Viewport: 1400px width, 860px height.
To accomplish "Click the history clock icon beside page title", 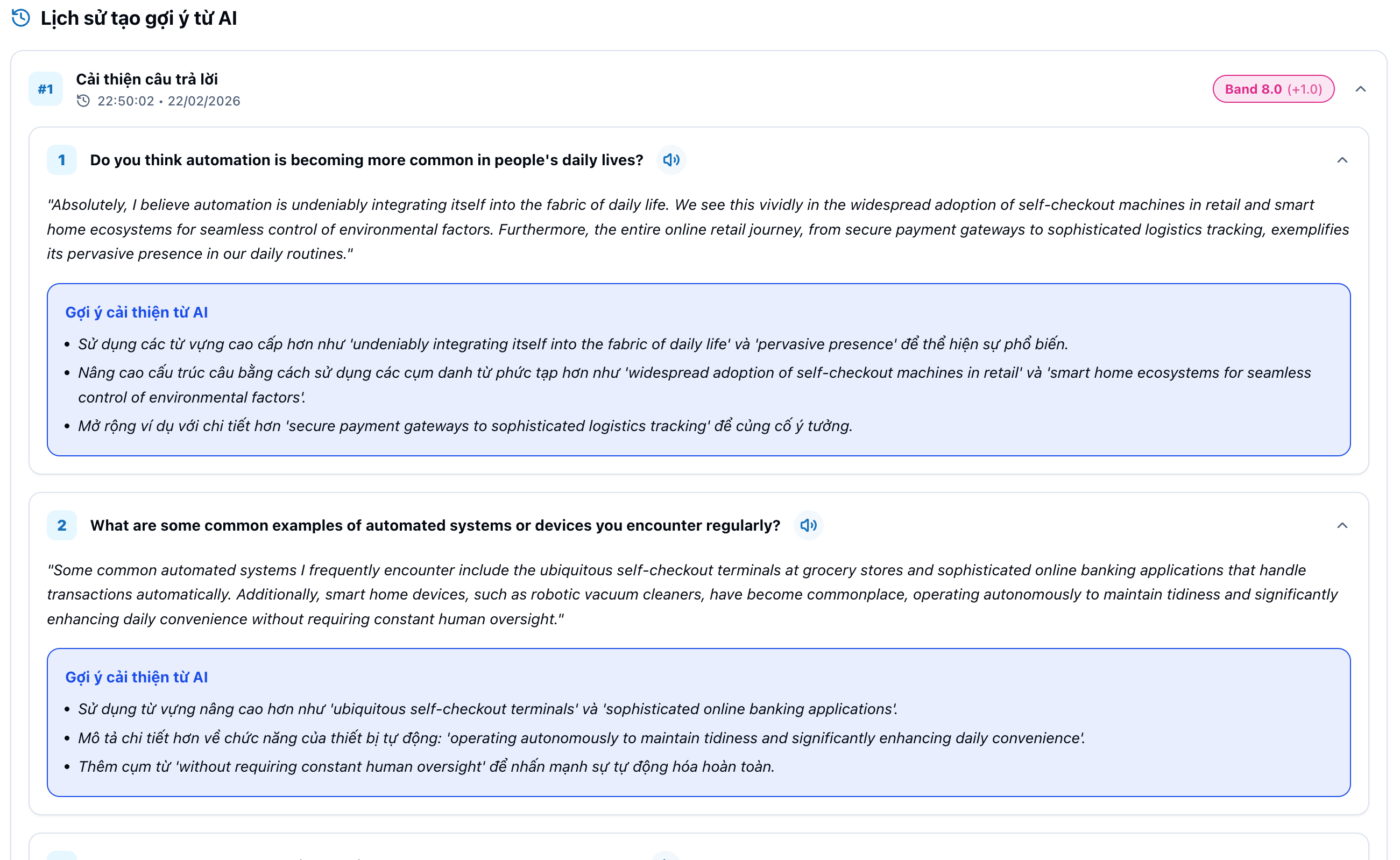I will (x=21, y=18).
